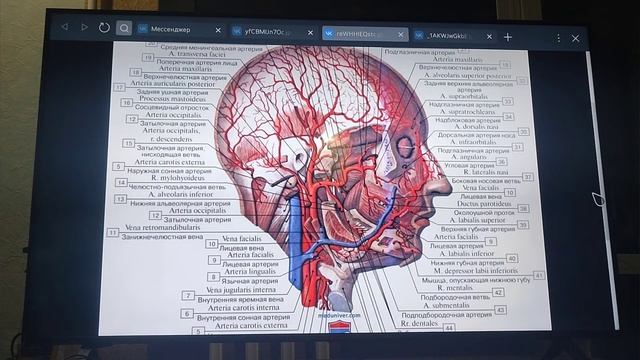Screen dimensions: 640x360
Task: Click the text Внутренняя сонная артерия
Action: click(x=243, y=317)
